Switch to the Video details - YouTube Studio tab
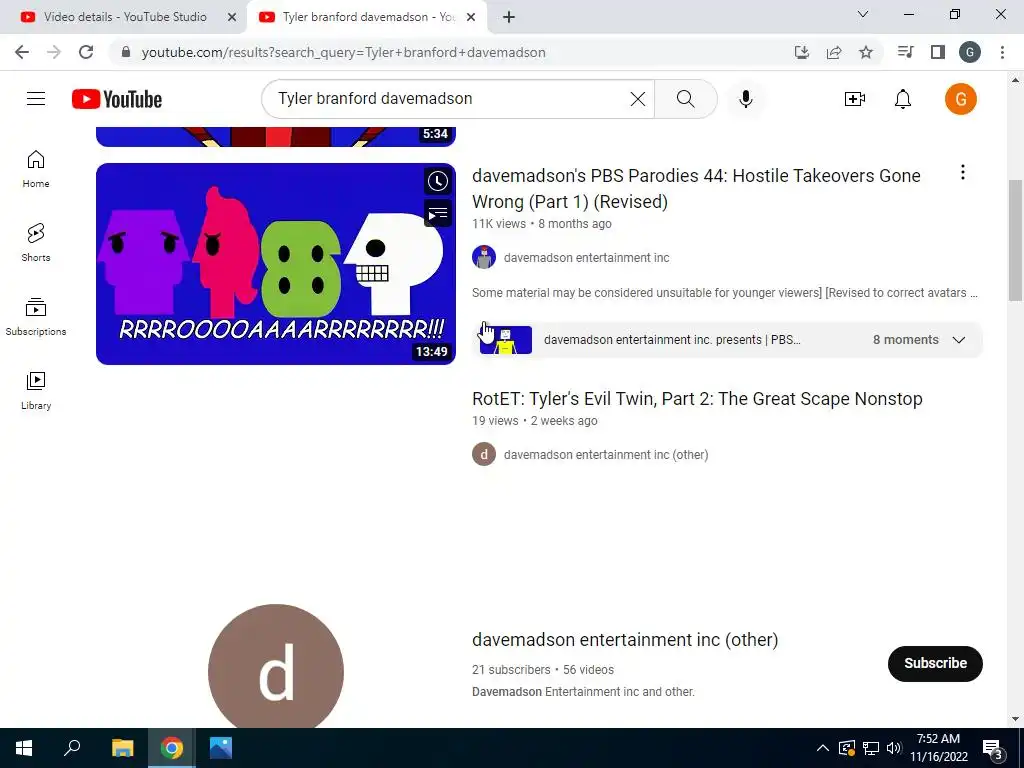 [125, 17]
